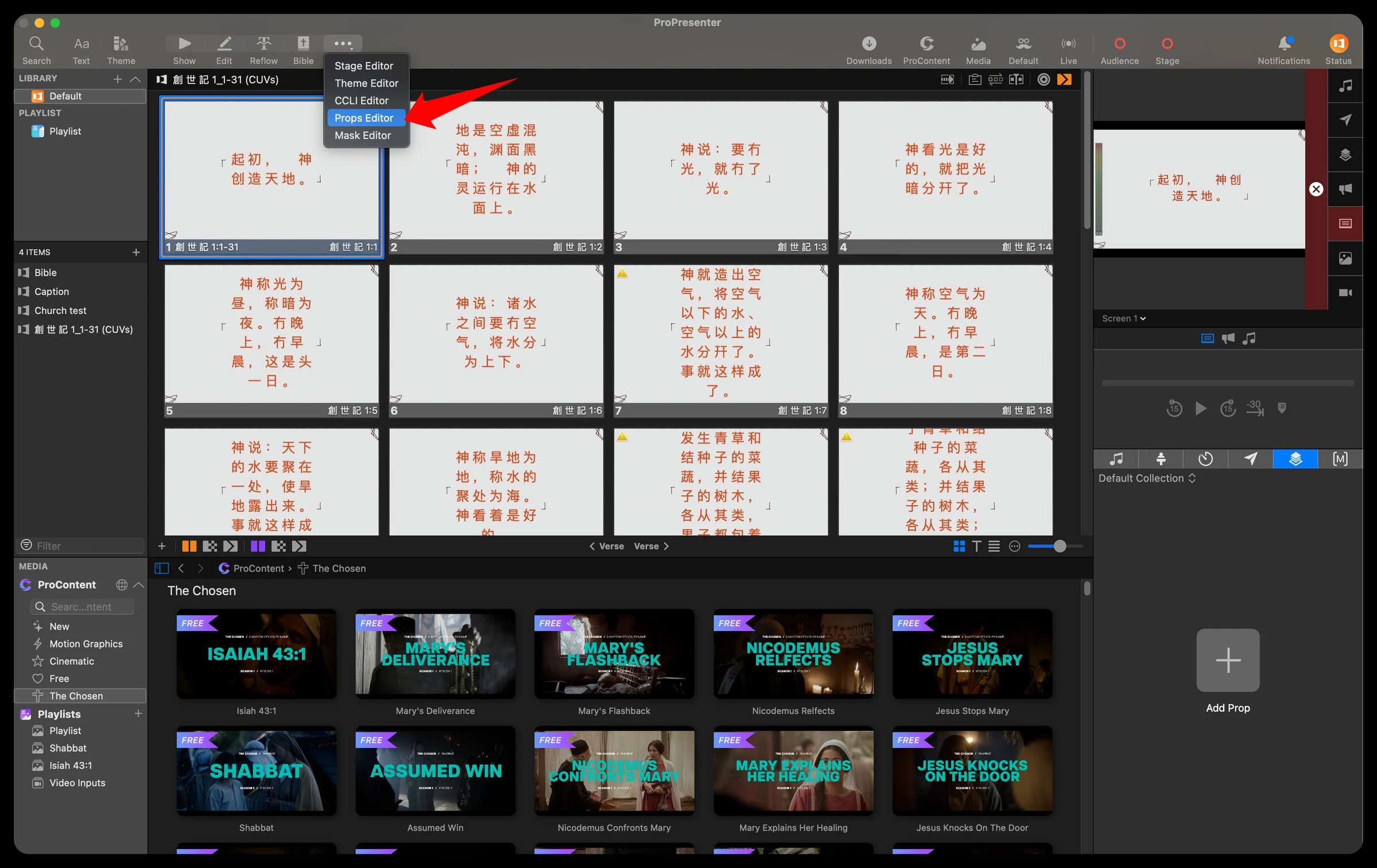
Task: Clear the media background layer
Action: [x=1345, y=258]
